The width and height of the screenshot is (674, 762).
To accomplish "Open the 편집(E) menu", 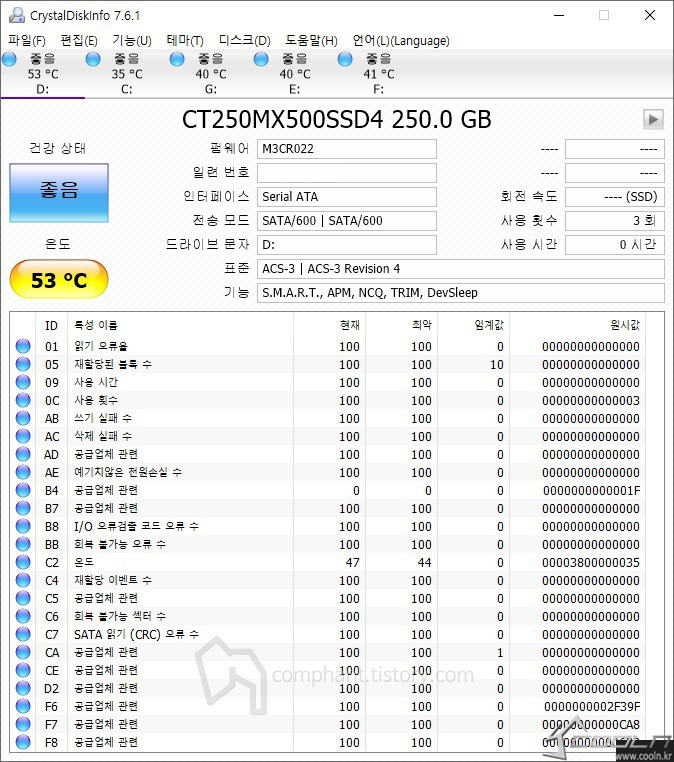I will click(x=79, y=40).
